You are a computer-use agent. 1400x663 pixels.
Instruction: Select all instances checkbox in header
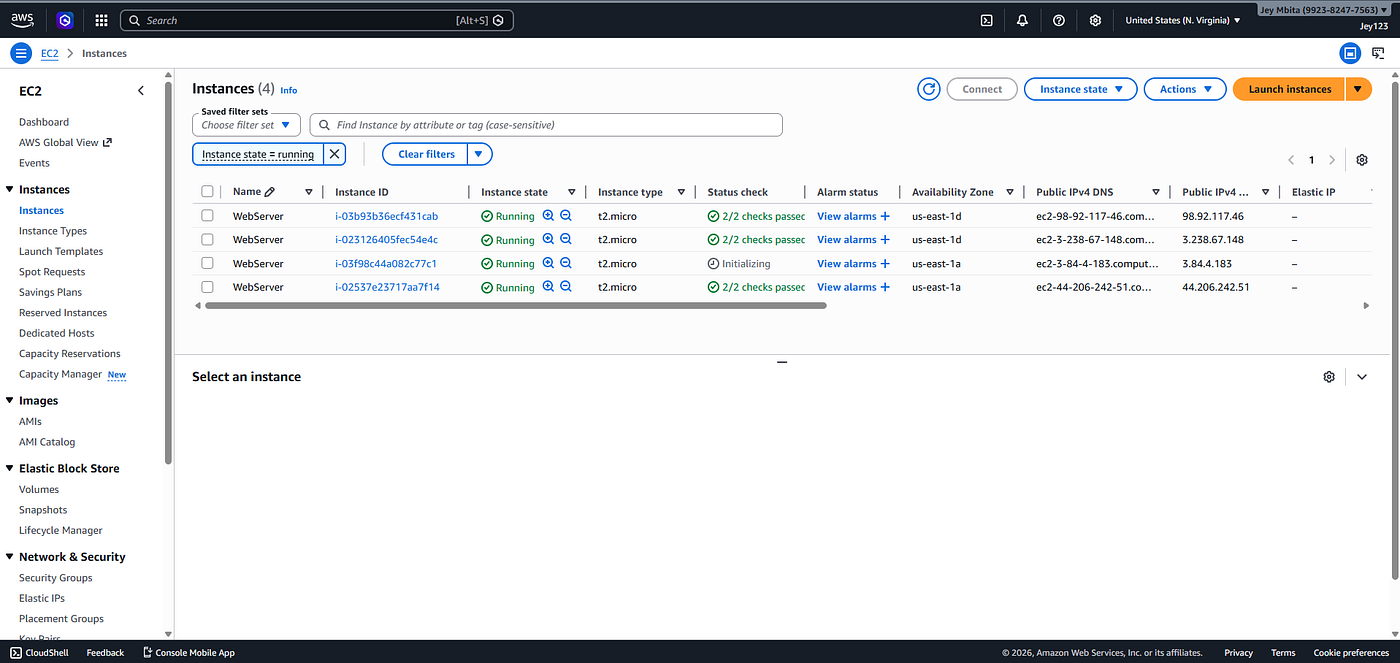coord(207,192)
